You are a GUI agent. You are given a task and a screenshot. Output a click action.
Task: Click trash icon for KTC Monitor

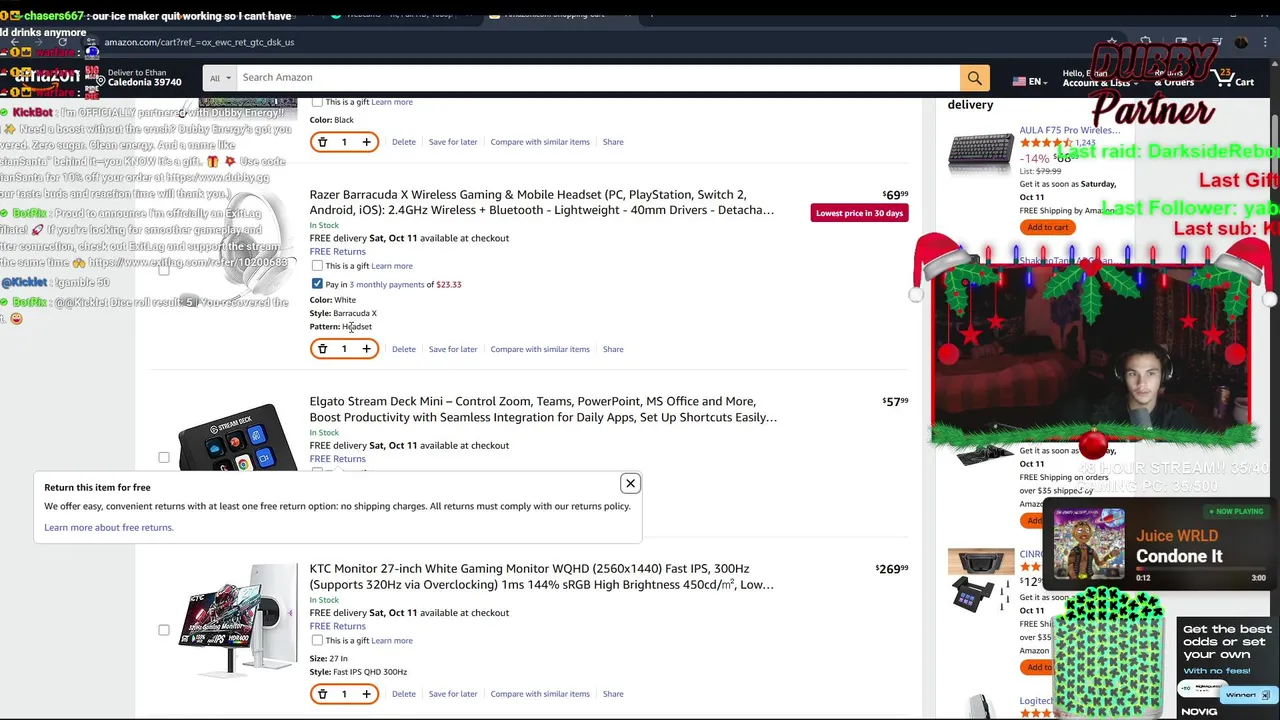coord(322,694)
